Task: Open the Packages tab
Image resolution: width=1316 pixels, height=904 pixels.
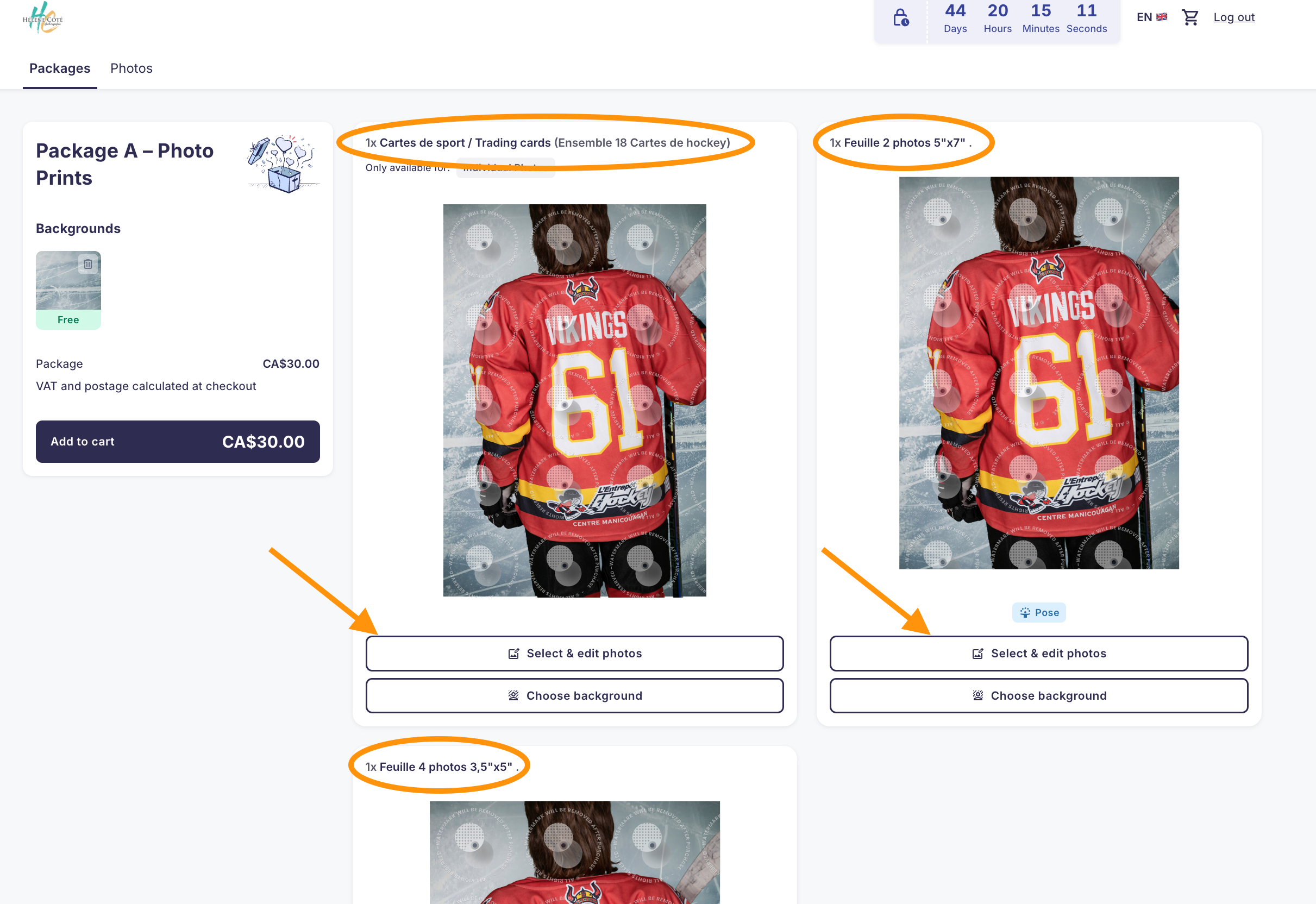Action: (x=59, y=68)
